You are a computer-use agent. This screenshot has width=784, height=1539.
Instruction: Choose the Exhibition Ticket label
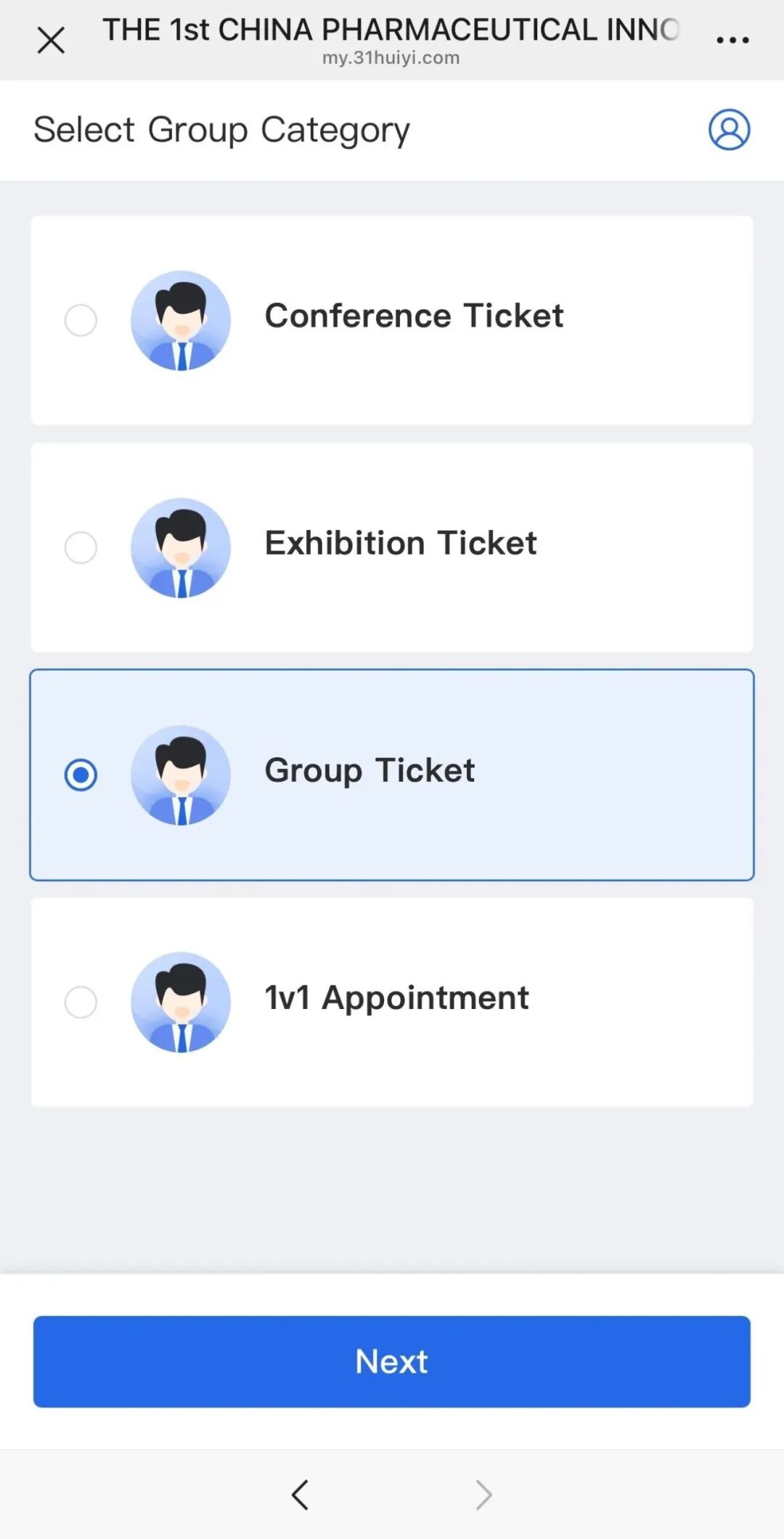401,543
